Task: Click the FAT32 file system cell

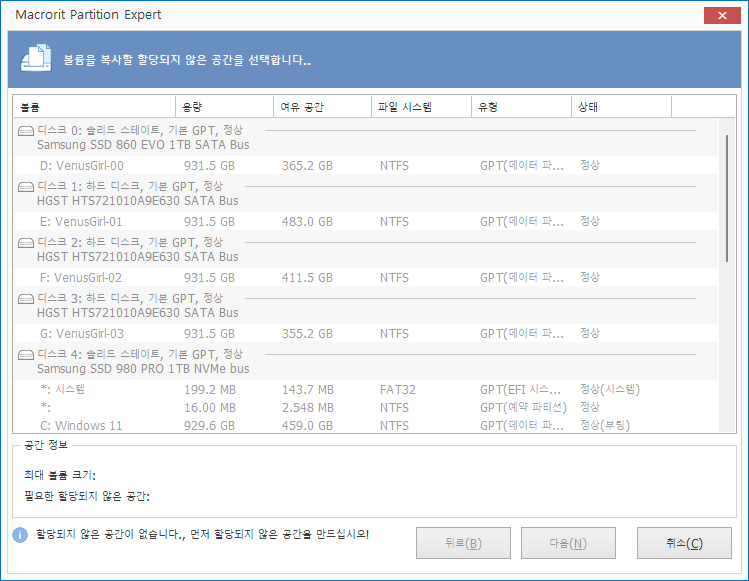Action: tap(398, 390)
